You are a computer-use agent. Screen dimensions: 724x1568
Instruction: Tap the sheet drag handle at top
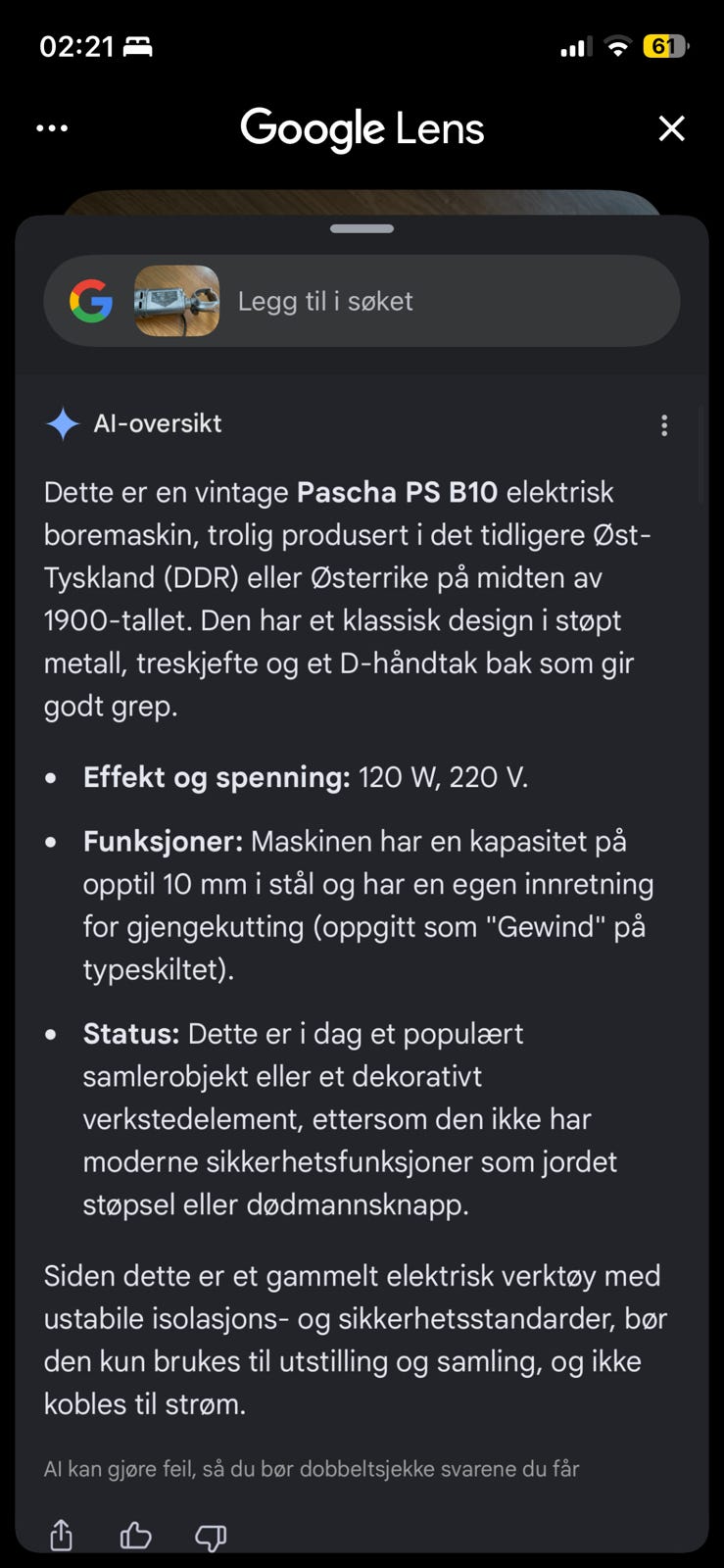coord(362,228)
